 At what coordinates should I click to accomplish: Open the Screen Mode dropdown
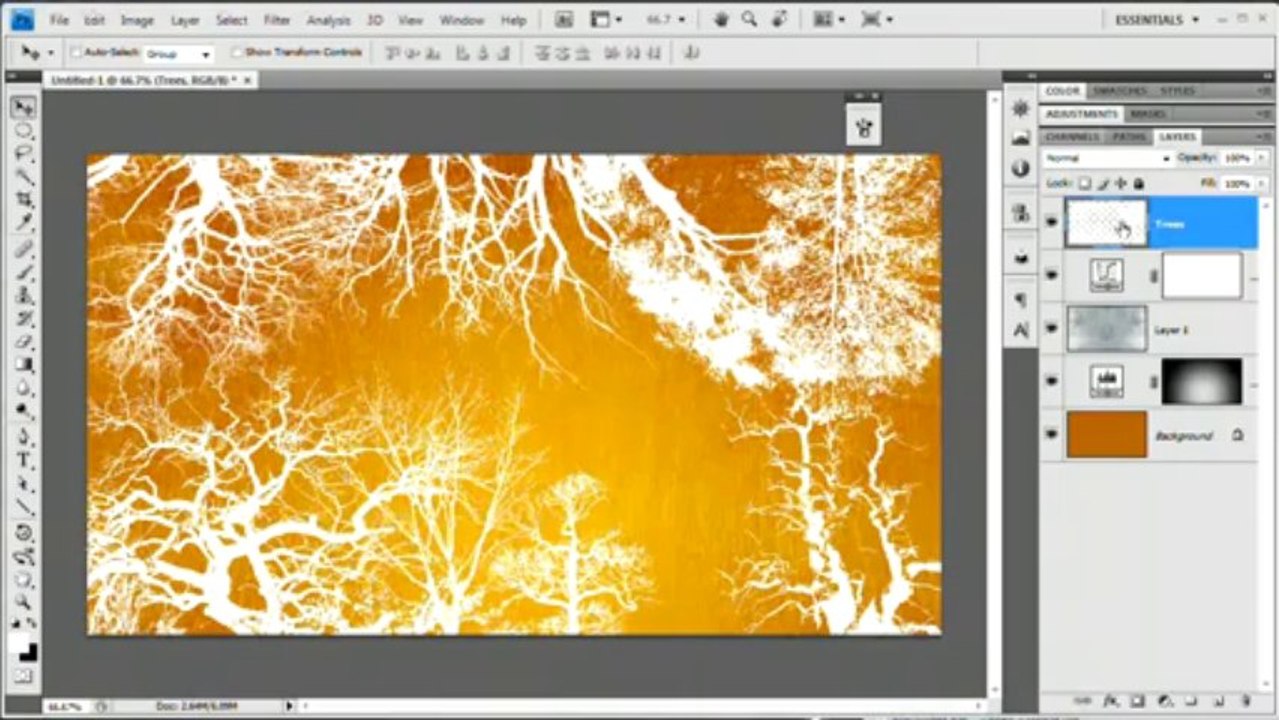coord(877,19)
